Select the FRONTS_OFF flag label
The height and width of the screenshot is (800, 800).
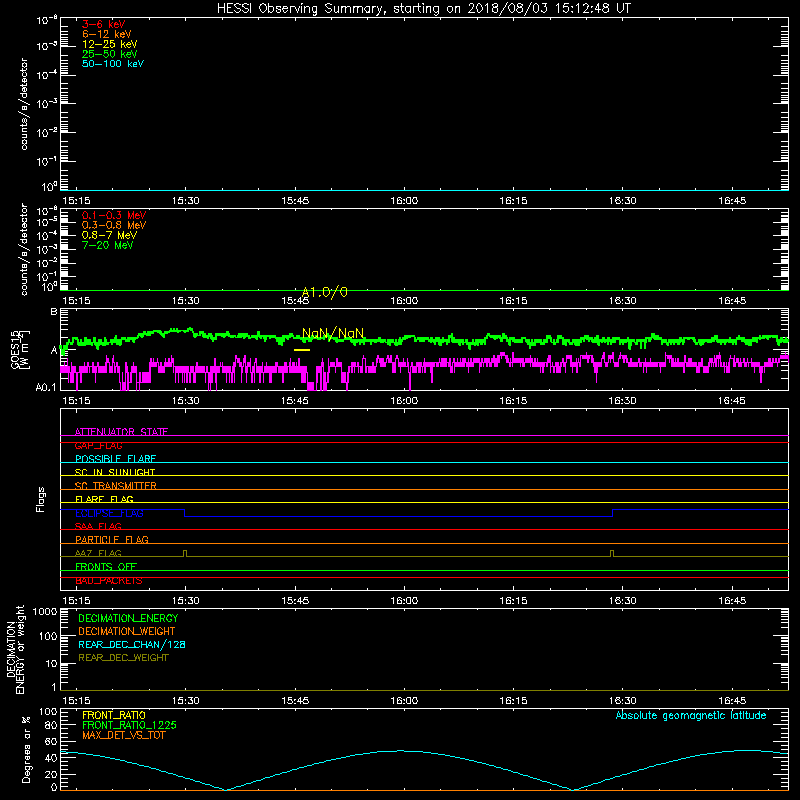106,567
